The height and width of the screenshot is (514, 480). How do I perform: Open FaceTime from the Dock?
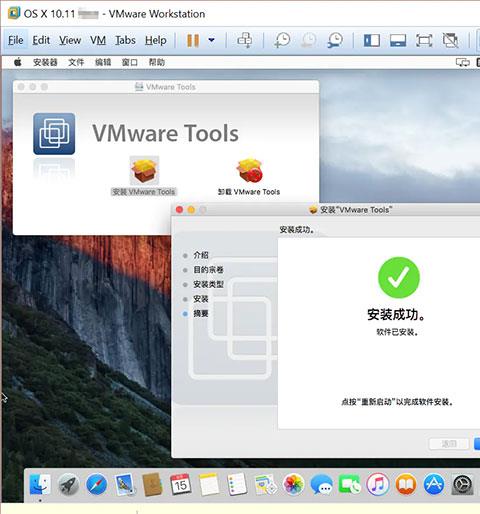[349, 484]
